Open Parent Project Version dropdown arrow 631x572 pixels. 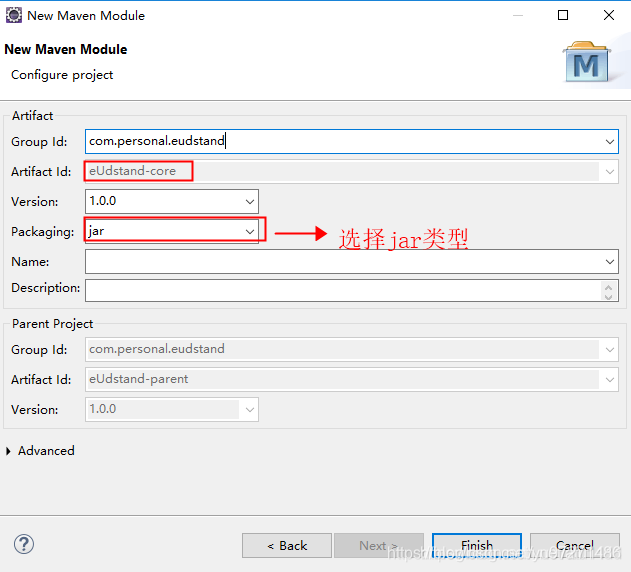(x=250, y=410)
